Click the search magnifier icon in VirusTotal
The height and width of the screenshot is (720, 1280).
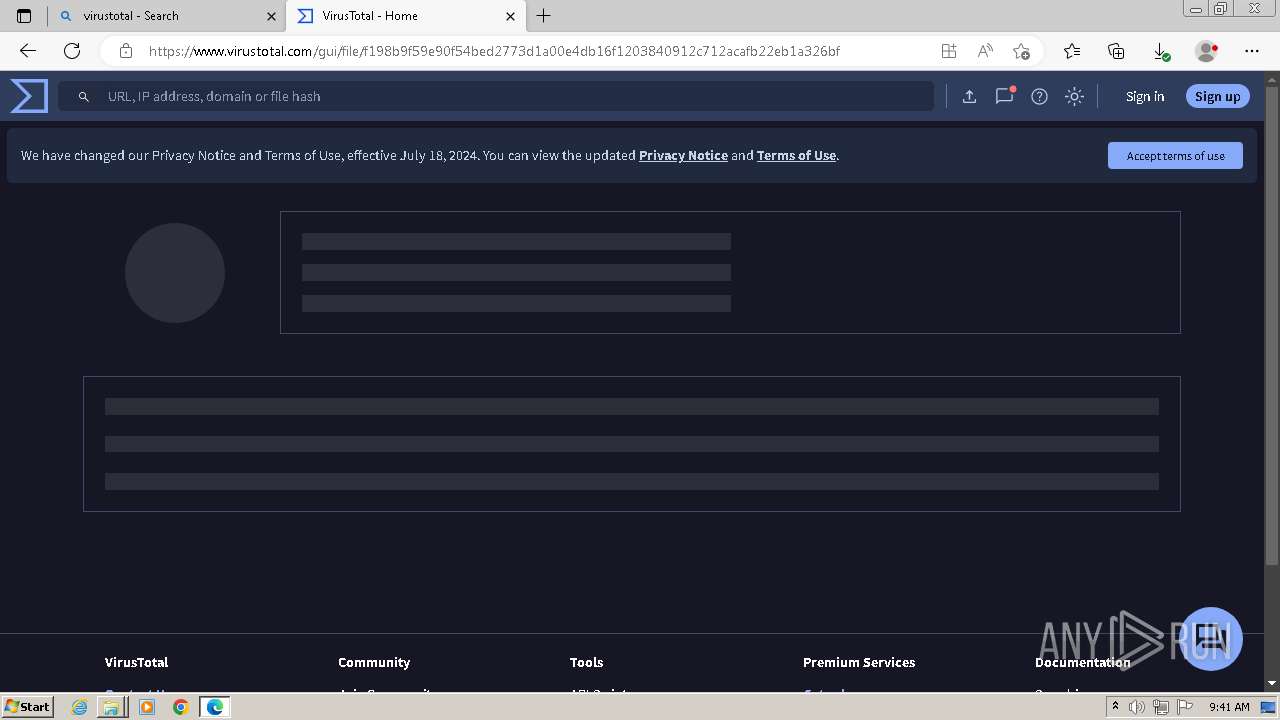pyautogui.click(x=84, y=96)
